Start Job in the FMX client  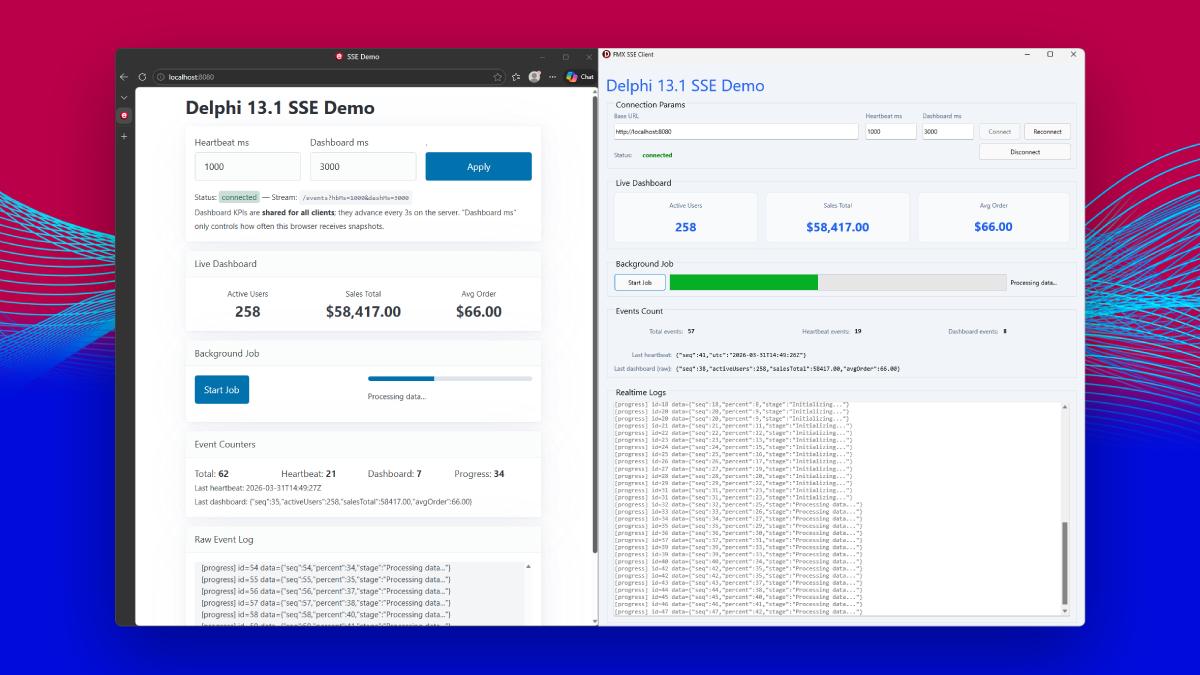[x=640, y=283]
